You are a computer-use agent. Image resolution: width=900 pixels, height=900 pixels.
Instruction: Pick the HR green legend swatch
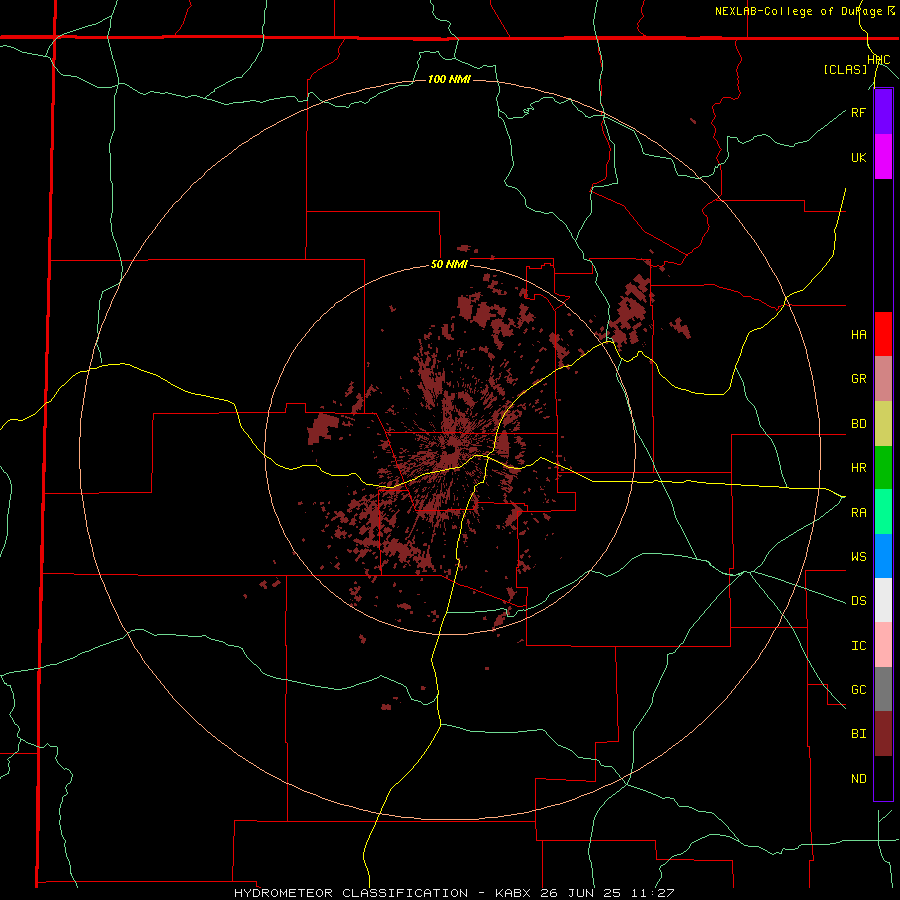click(x=883, y=467)
